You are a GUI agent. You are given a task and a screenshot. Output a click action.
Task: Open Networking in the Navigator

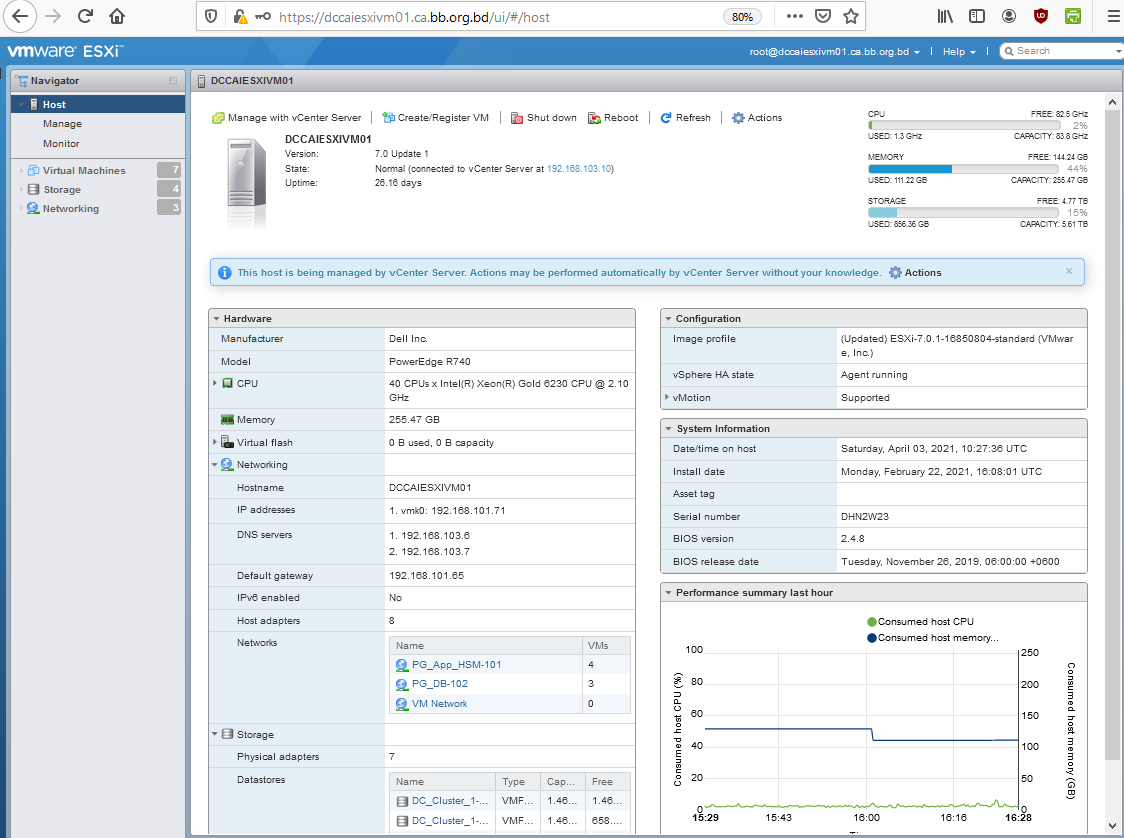[70, 208]
